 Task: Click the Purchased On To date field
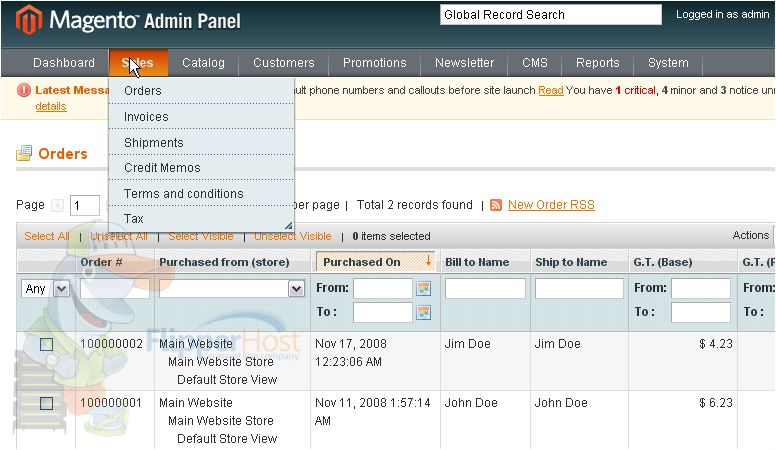pos(383,312)
